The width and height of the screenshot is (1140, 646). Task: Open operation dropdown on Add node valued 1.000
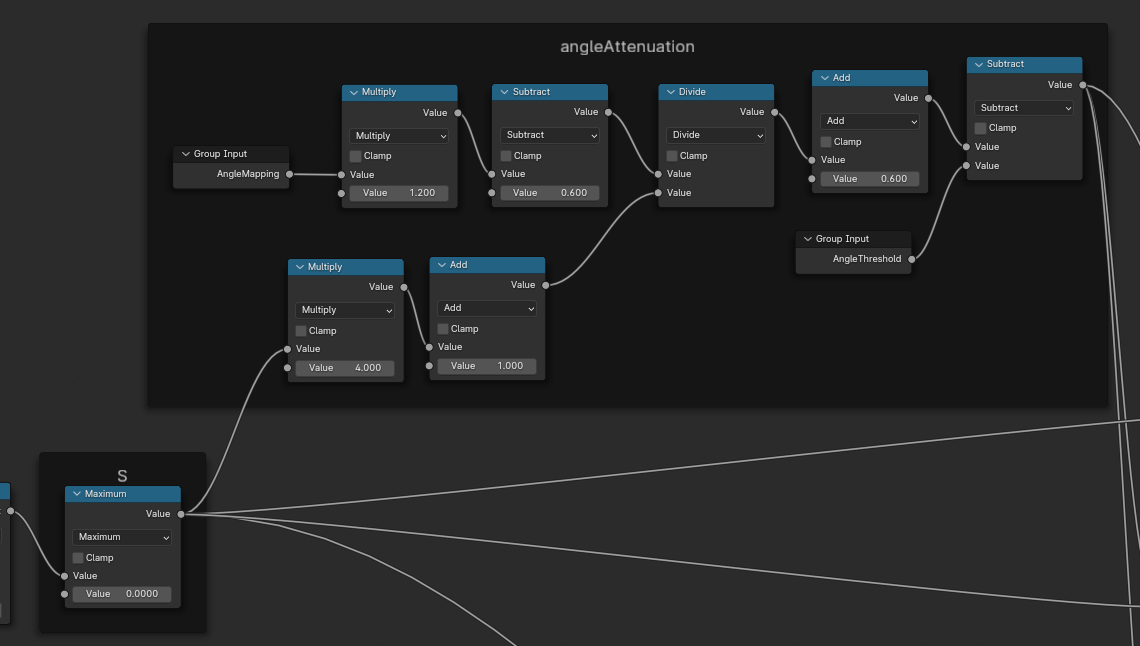tap(487, 308)
